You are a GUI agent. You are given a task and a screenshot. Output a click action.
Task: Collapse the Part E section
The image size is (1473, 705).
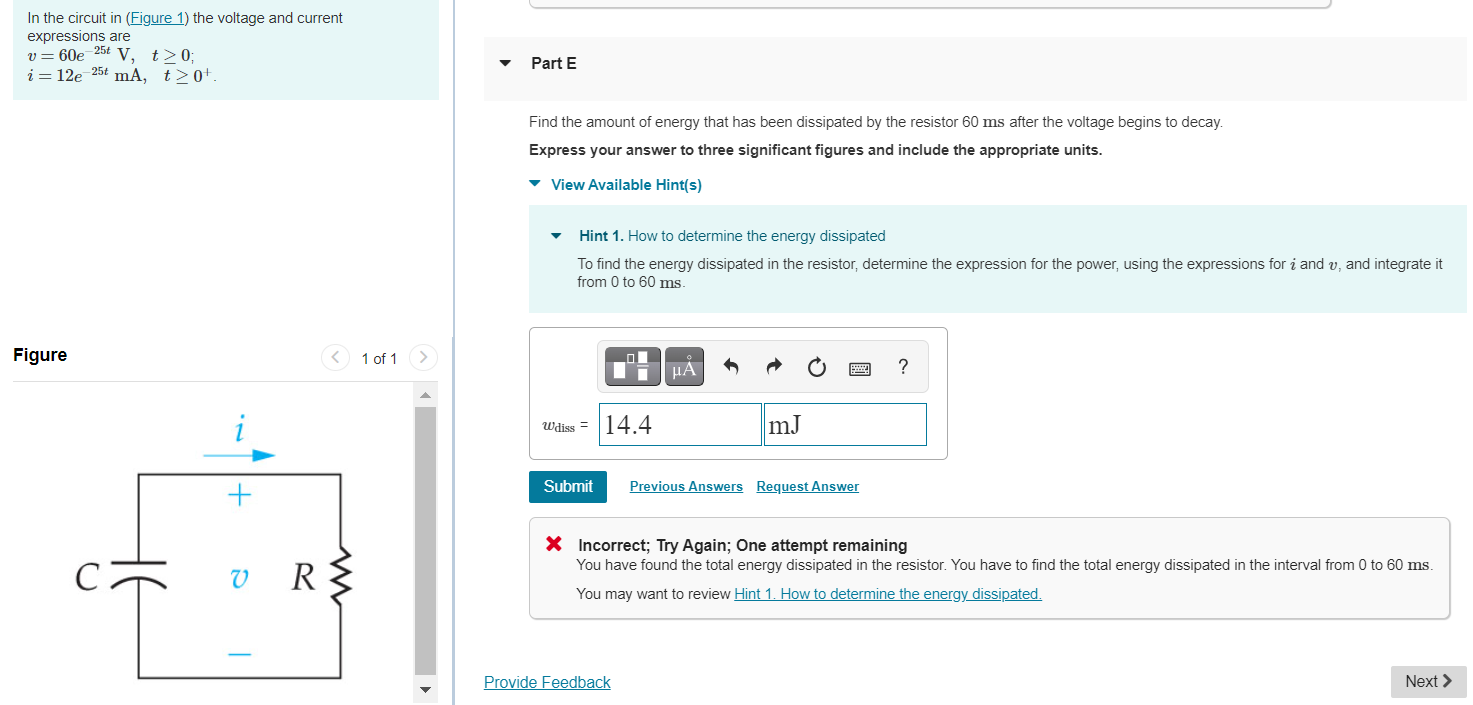(x=506, y=64)
